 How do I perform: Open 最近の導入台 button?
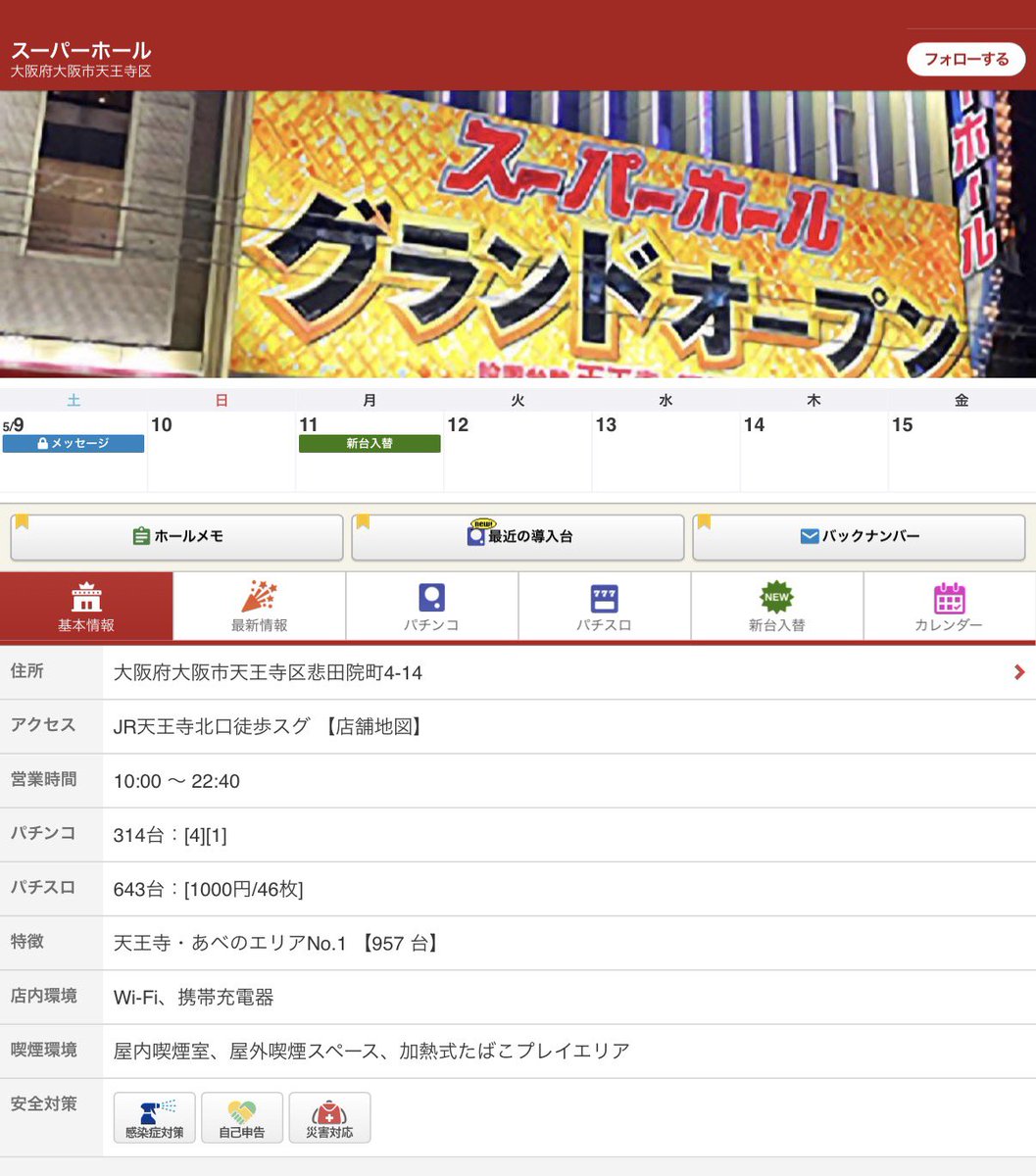pyautogui.click(x=518, y=537)
